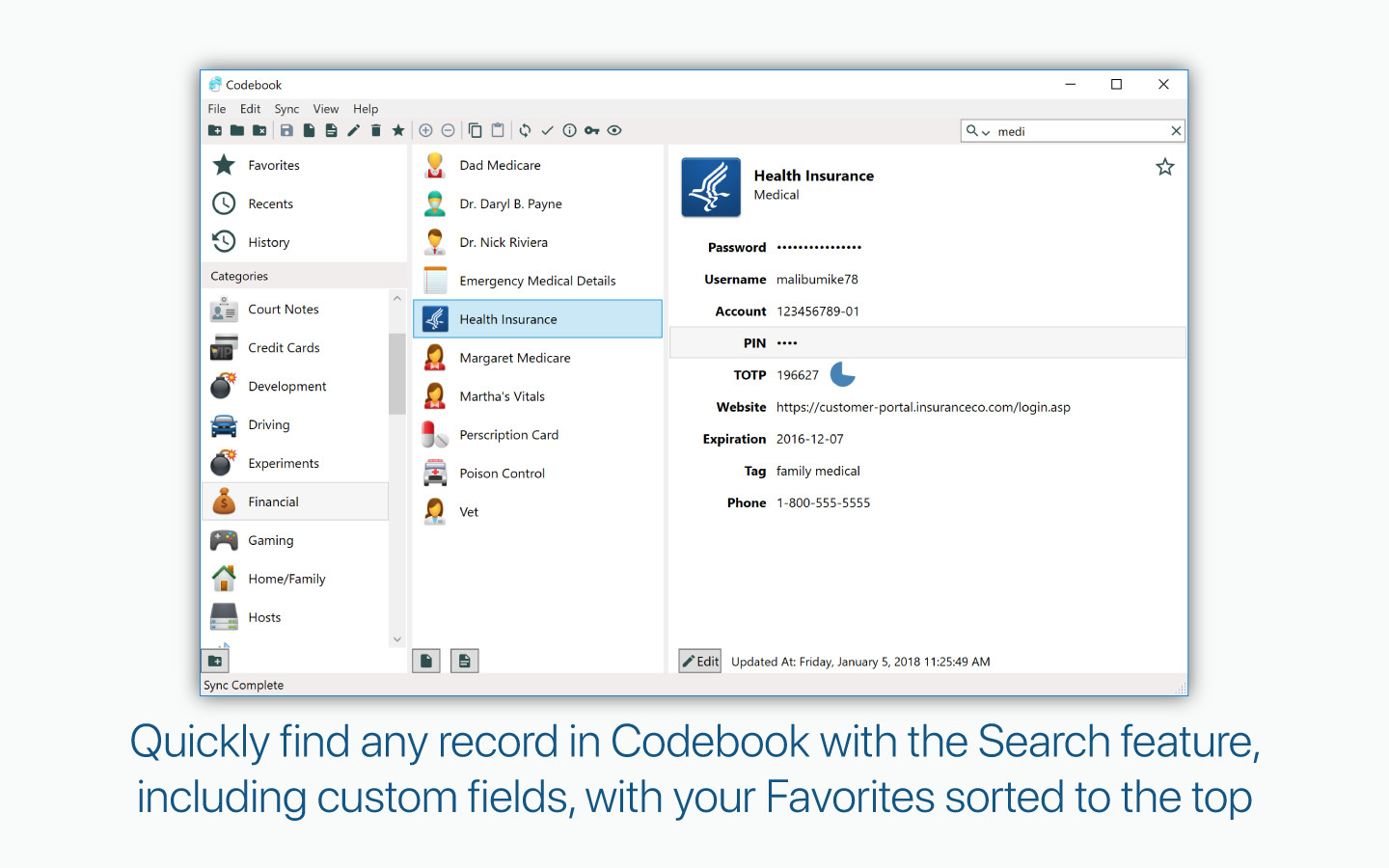Click the circled plus add field icon
Image resolution: width=1389 pixels, height=868 pixels.
click(x=425, y=130)
